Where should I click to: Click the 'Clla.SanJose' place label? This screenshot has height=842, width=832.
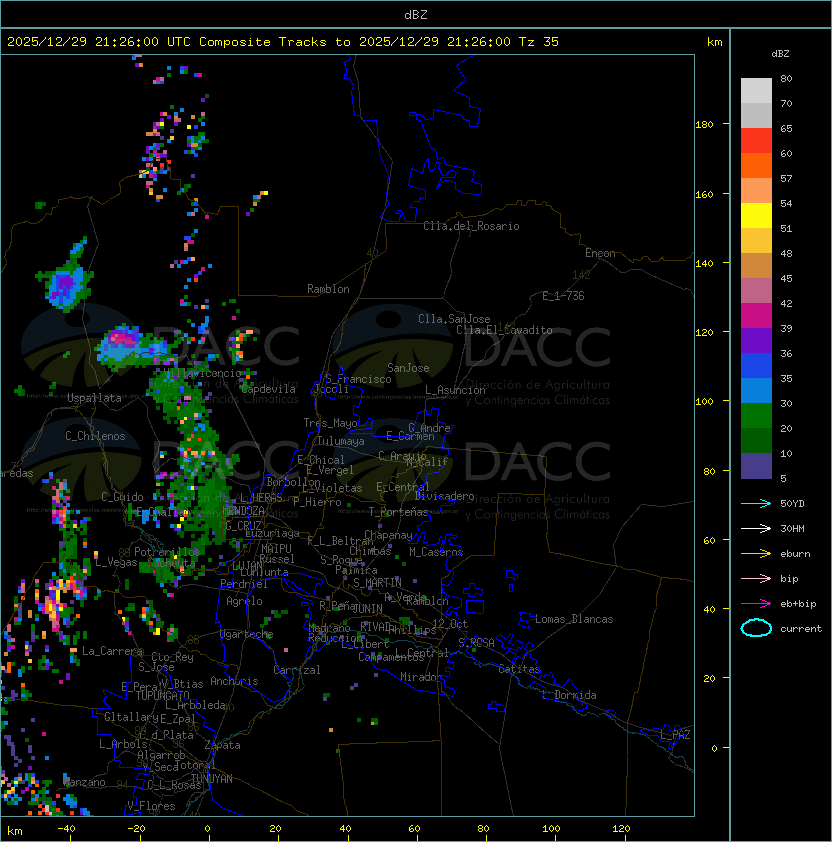tap(454, 319)
